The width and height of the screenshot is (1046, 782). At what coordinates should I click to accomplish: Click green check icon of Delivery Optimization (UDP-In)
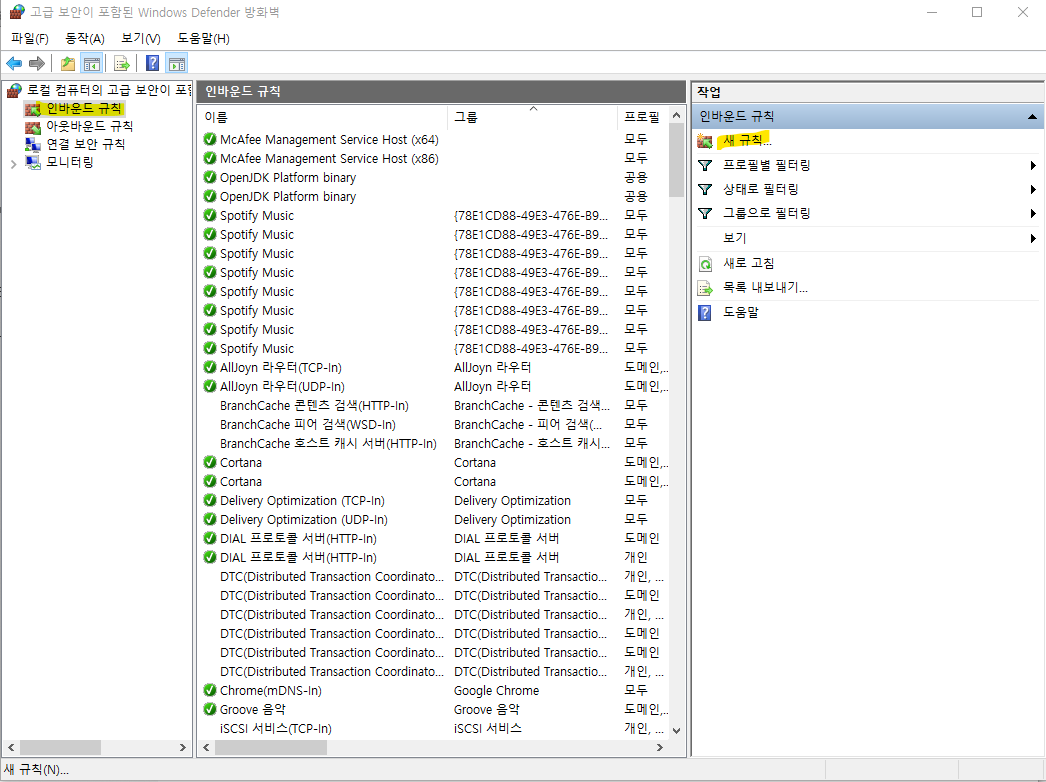pos(210,520)
